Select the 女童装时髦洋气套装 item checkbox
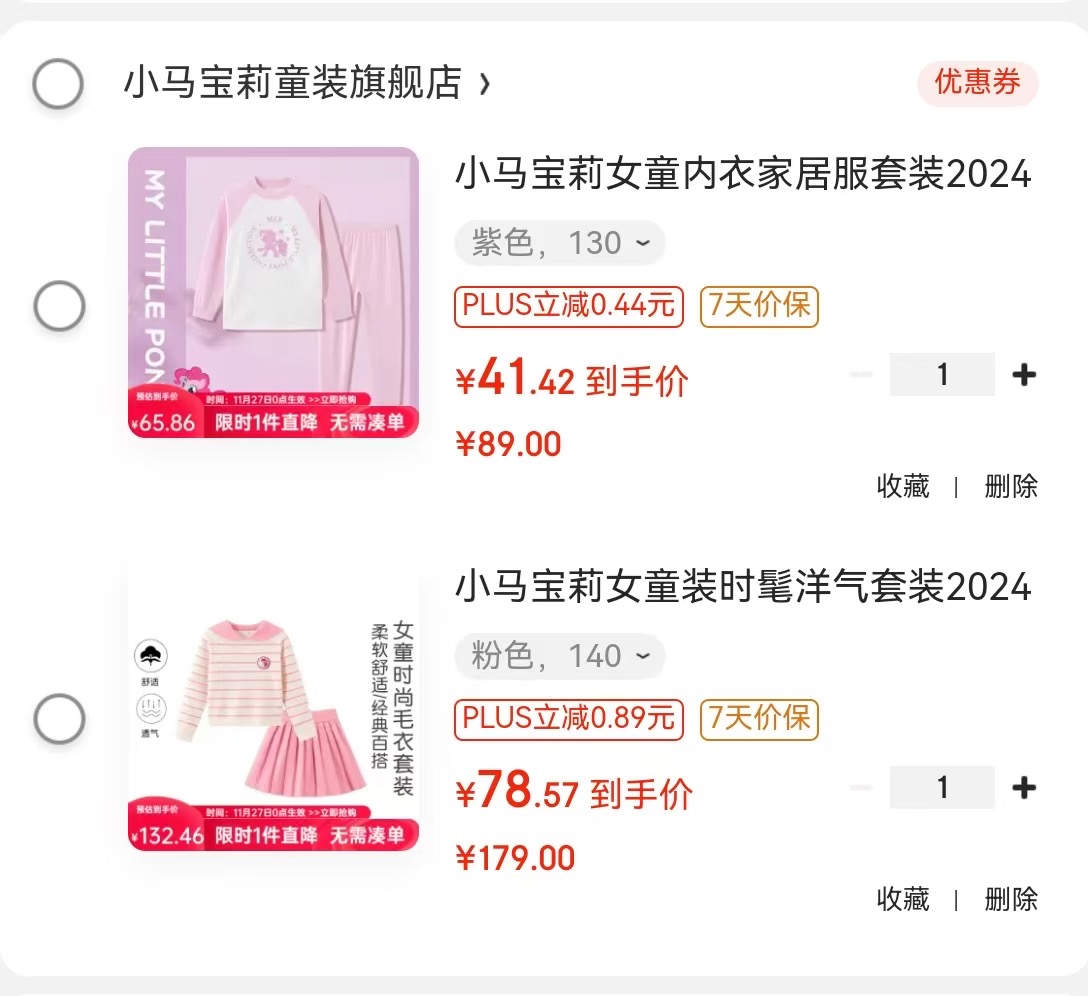Screen dimensions: 1088x996 tap(60, 718)
